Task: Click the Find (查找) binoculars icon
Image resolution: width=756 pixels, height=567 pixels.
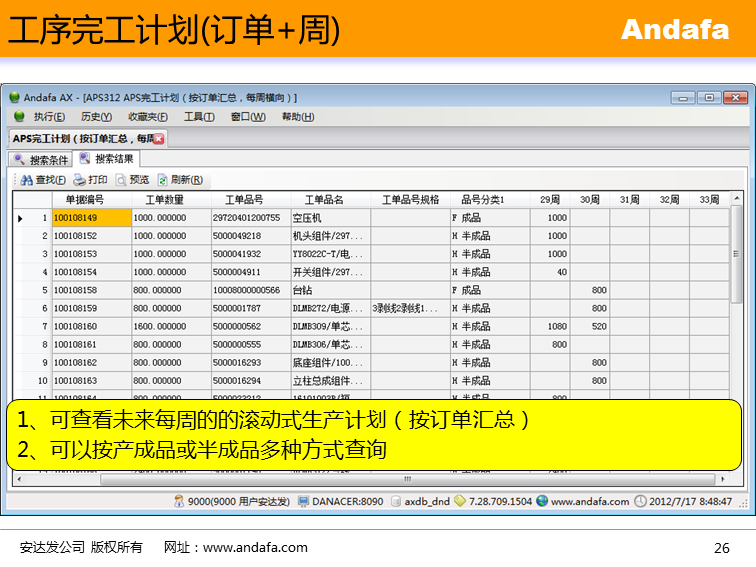Action: (27, 180)
